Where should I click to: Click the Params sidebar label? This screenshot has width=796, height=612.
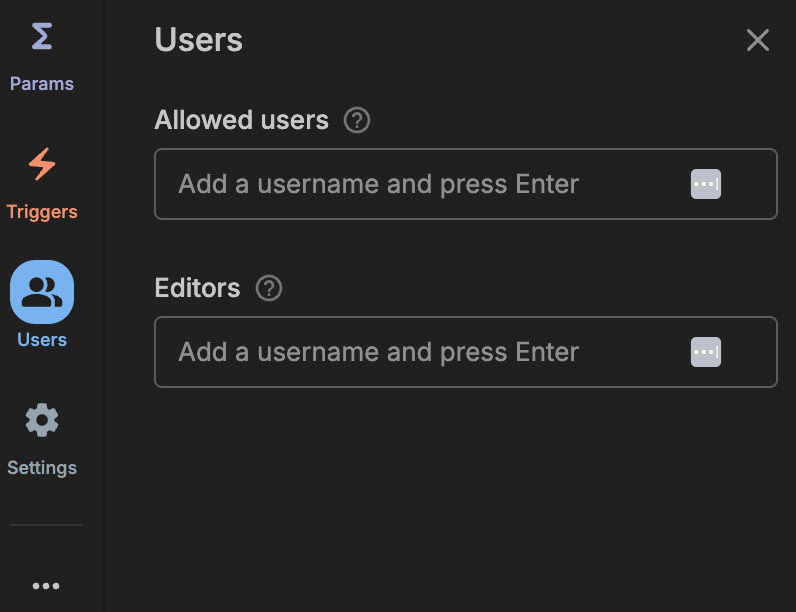42,84
